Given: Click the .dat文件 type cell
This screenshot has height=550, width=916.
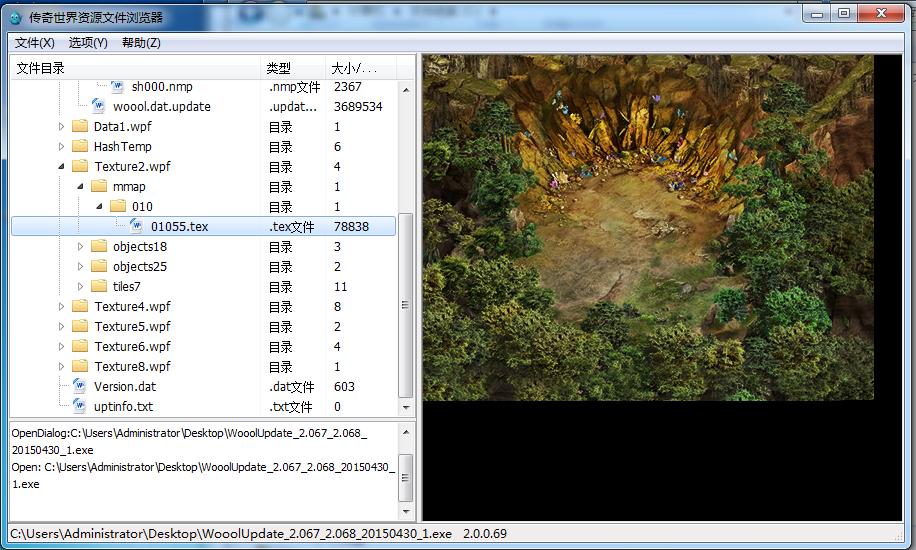Looking at the screenshot, I should (x=292, y=387).
